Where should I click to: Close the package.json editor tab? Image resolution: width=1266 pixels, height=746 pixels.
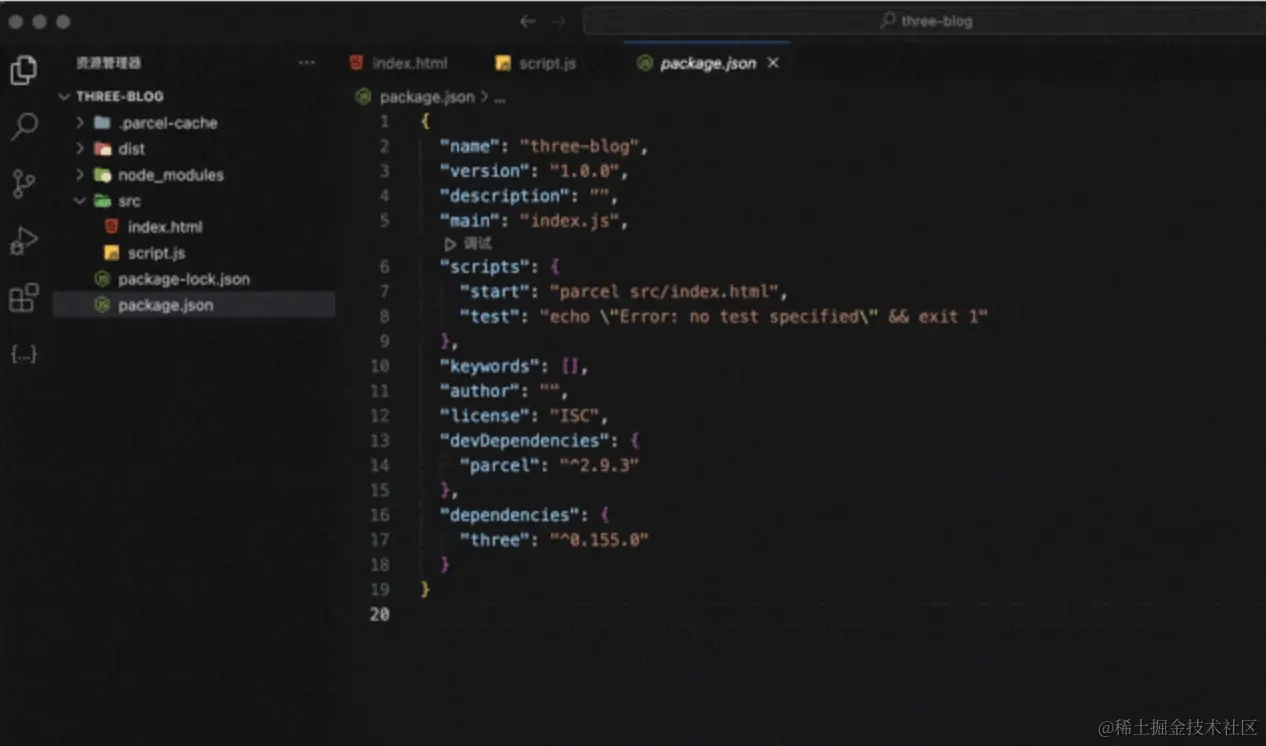(772, 63)
